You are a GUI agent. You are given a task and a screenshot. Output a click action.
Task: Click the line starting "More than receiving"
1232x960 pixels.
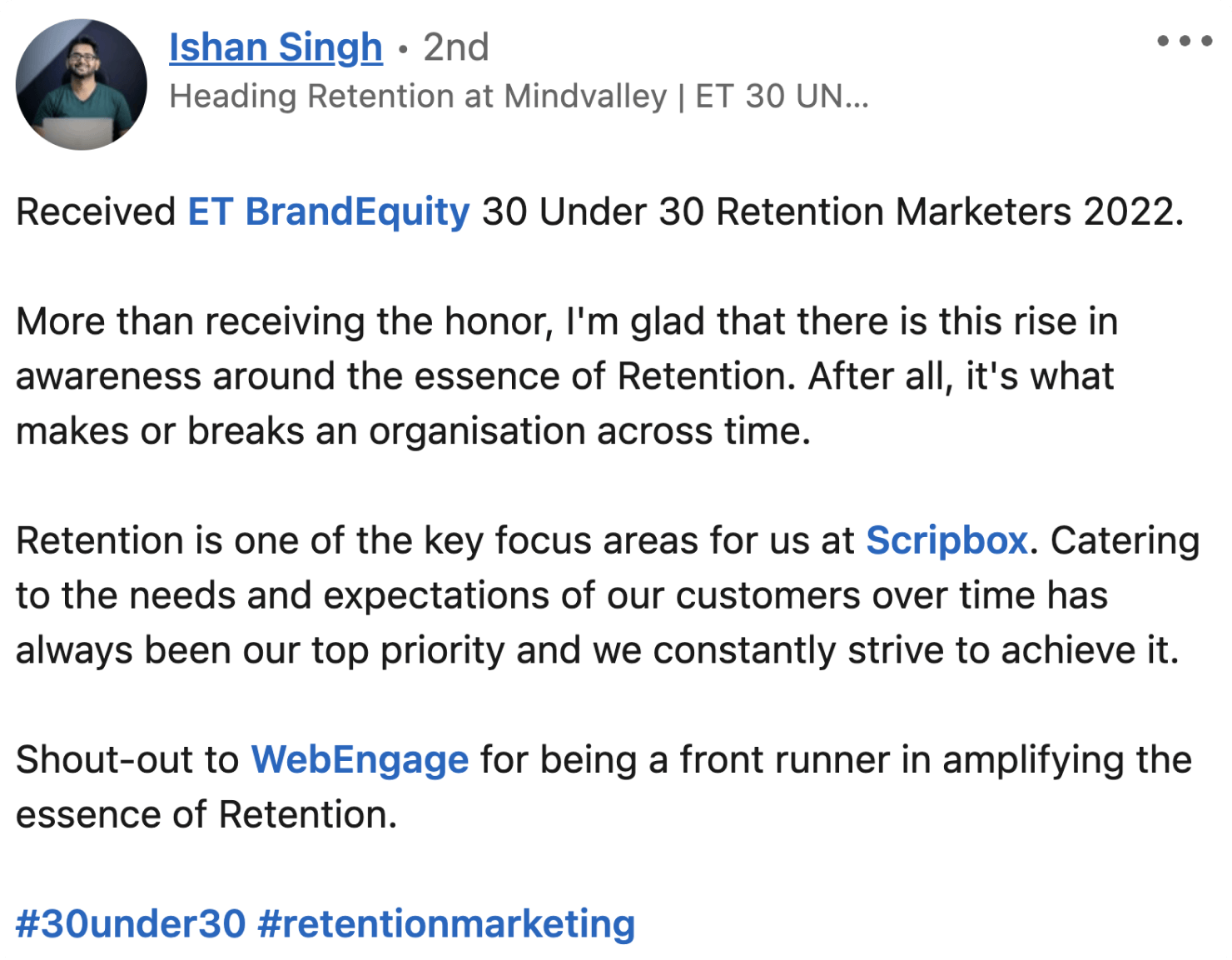point(566,321)
